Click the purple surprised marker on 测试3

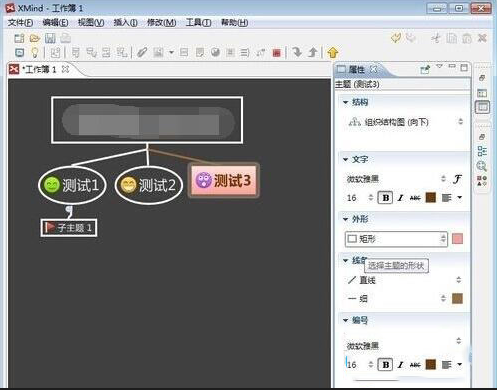pyautogui.click(x=203, y=180)
